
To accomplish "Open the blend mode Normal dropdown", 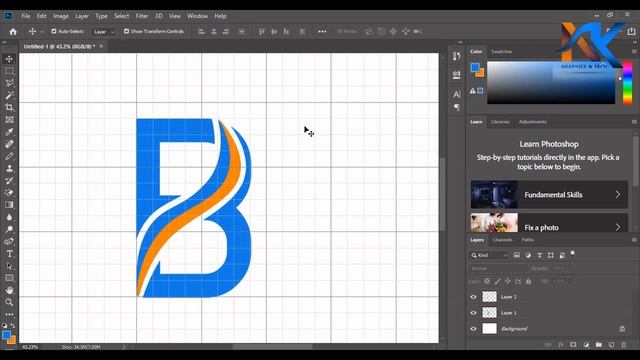I will click(498, 269).
